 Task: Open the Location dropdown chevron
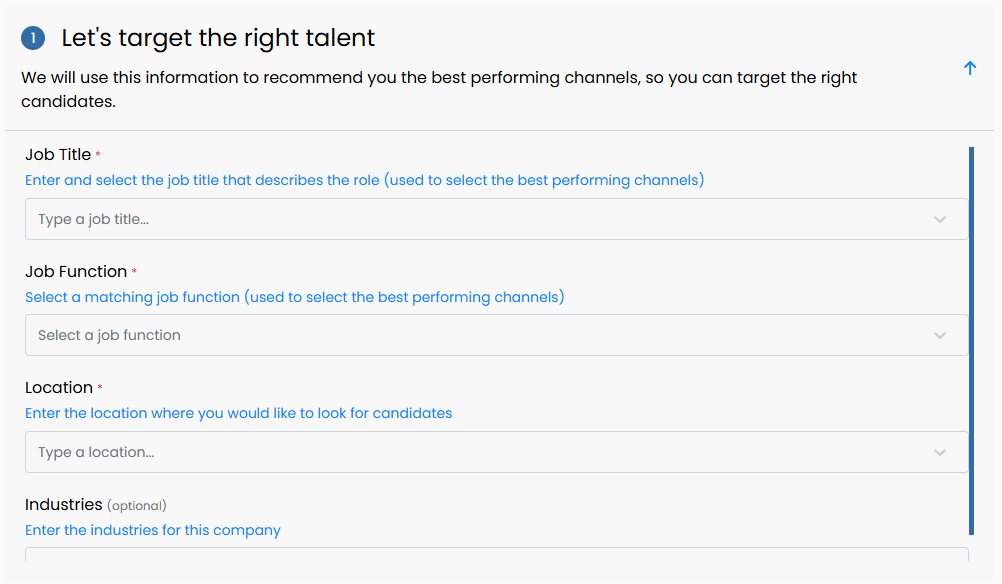(x=939, y=452)
